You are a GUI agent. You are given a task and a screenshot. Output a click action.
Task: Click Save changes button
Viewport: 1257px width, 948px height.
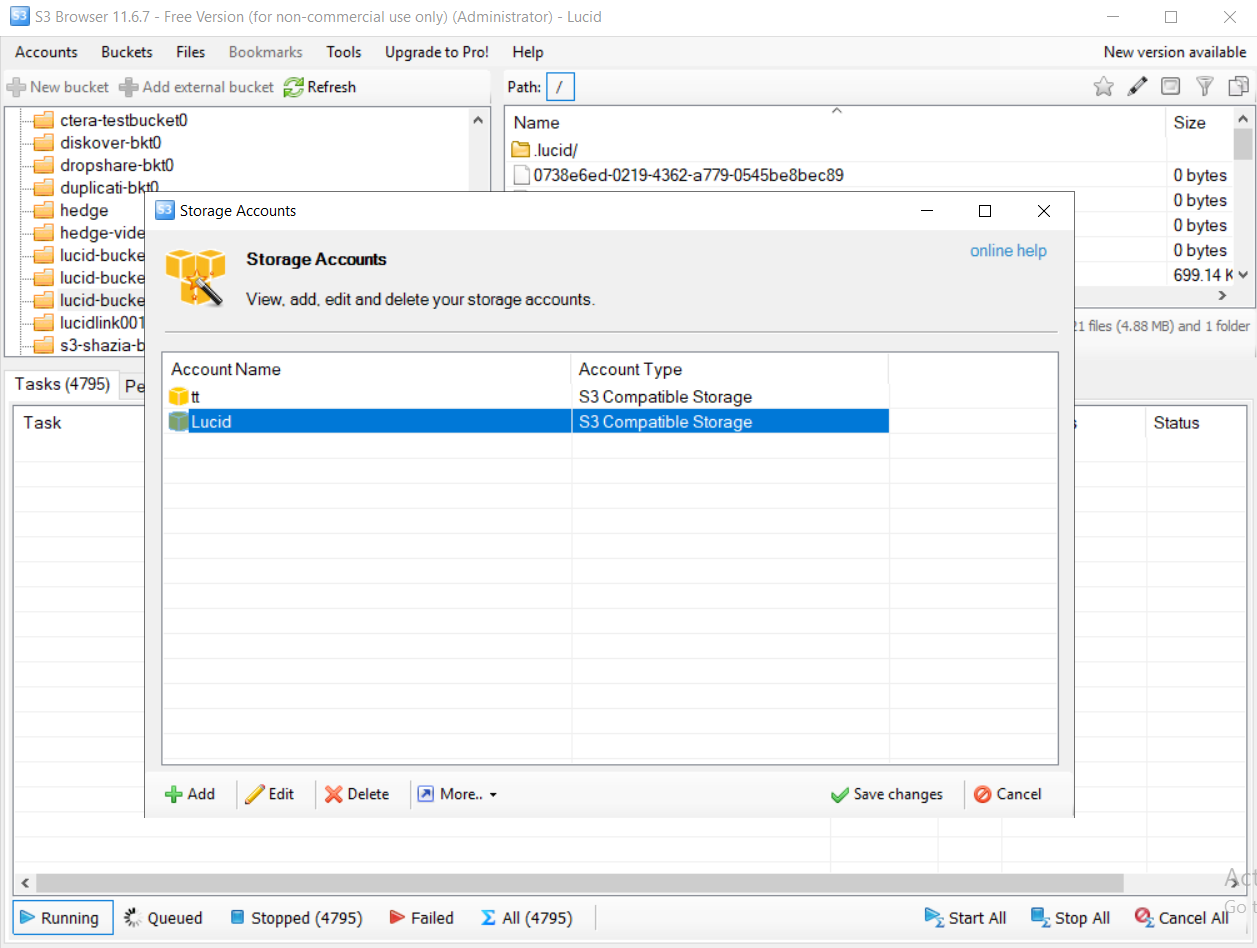coord(887,794)
